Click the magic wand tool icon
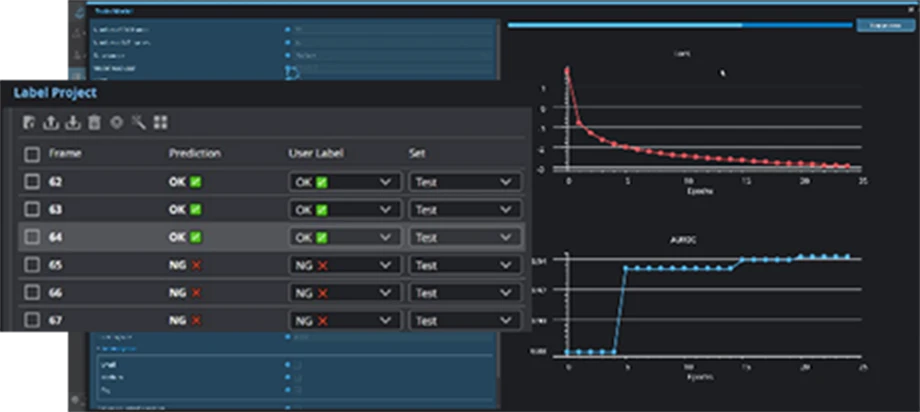Screen dimensions: 920x412 138,122
